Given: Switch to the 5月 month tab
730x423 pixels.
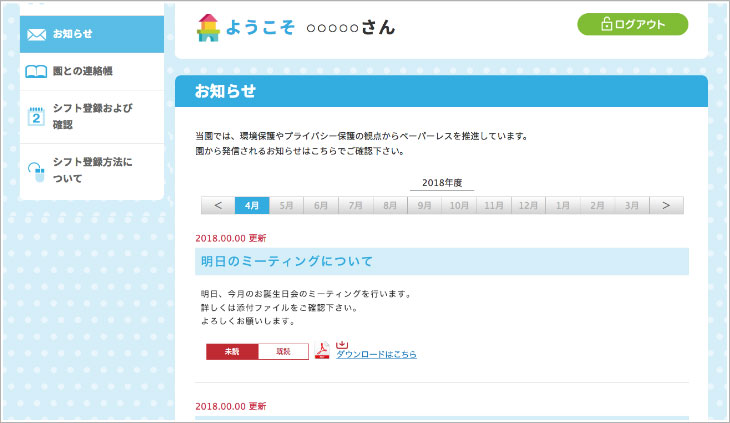Looking at the screenshot, I should click(x=286, y=205).
